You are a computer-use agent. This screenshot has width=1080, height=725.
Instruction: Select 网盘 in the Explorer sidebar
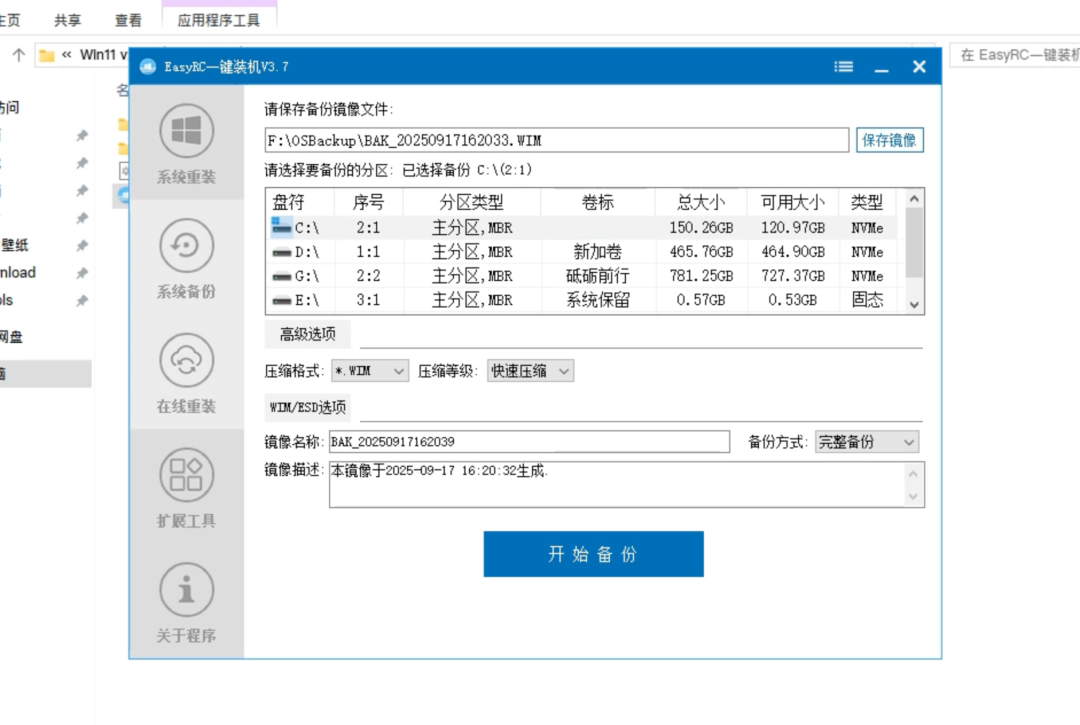tap(11, 337)
